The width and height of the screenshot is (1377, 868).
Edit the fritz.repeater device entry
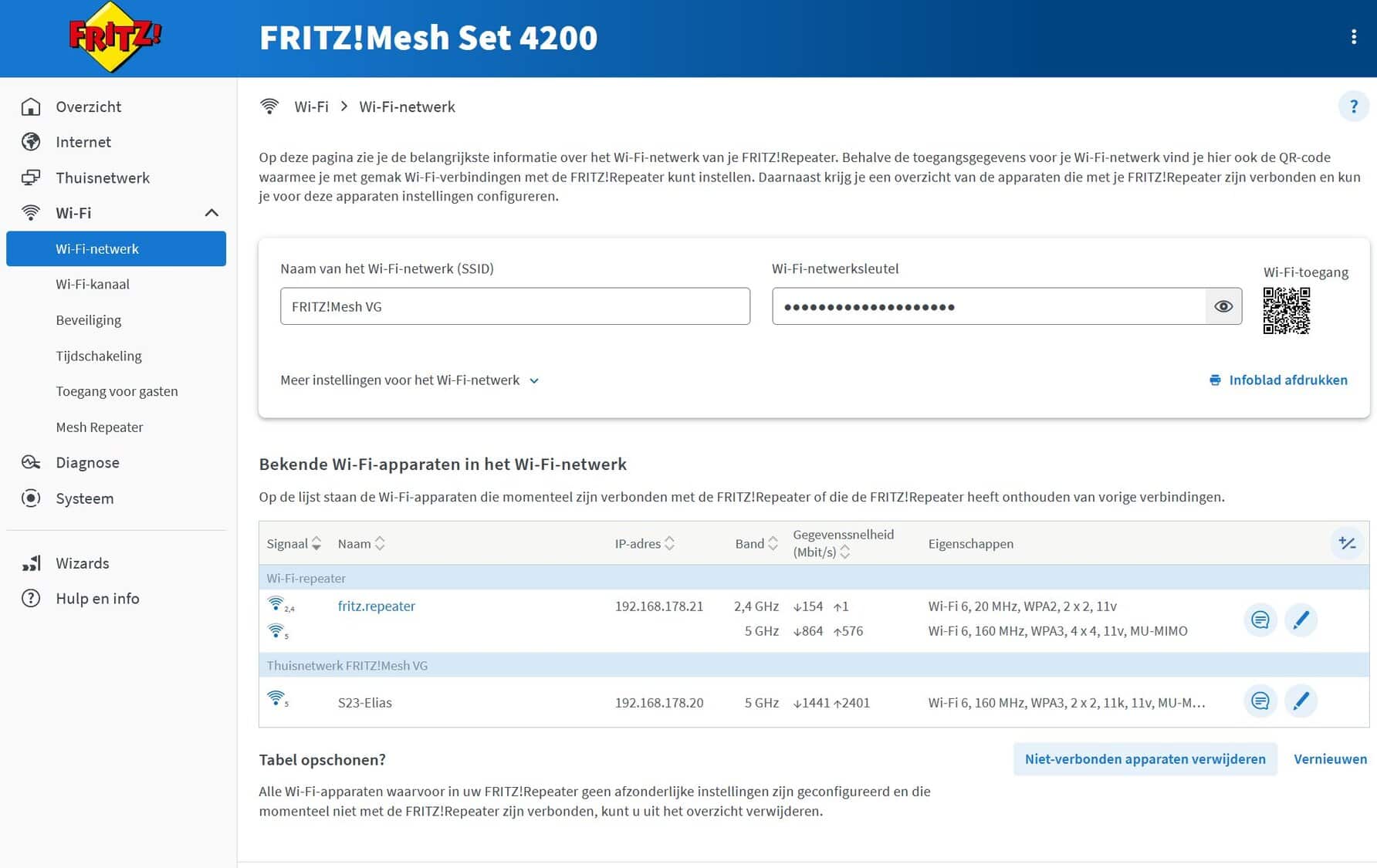[x=1301, y=620]
